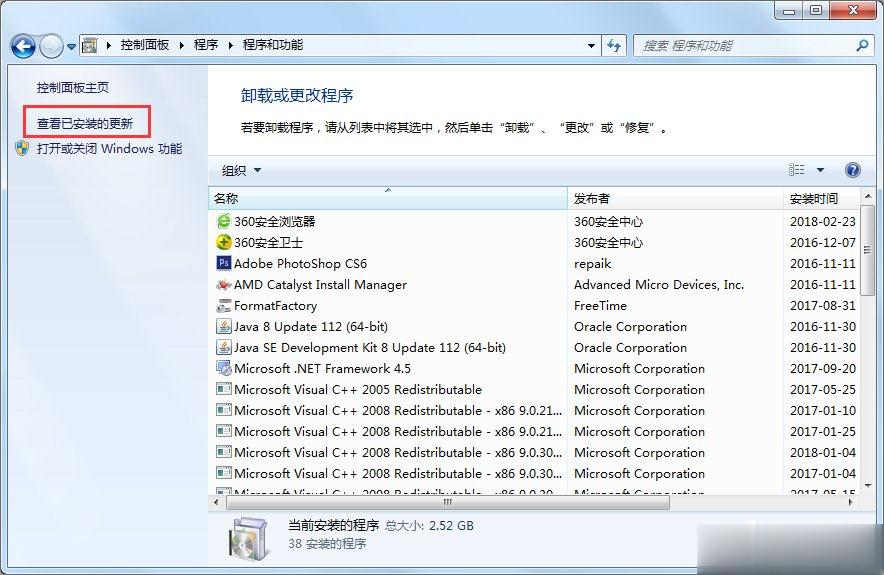The height and width of the screenshot is (575, 884).
Task: Click the Control Panel icon in address bar
Action: click(x=89, y=46)
